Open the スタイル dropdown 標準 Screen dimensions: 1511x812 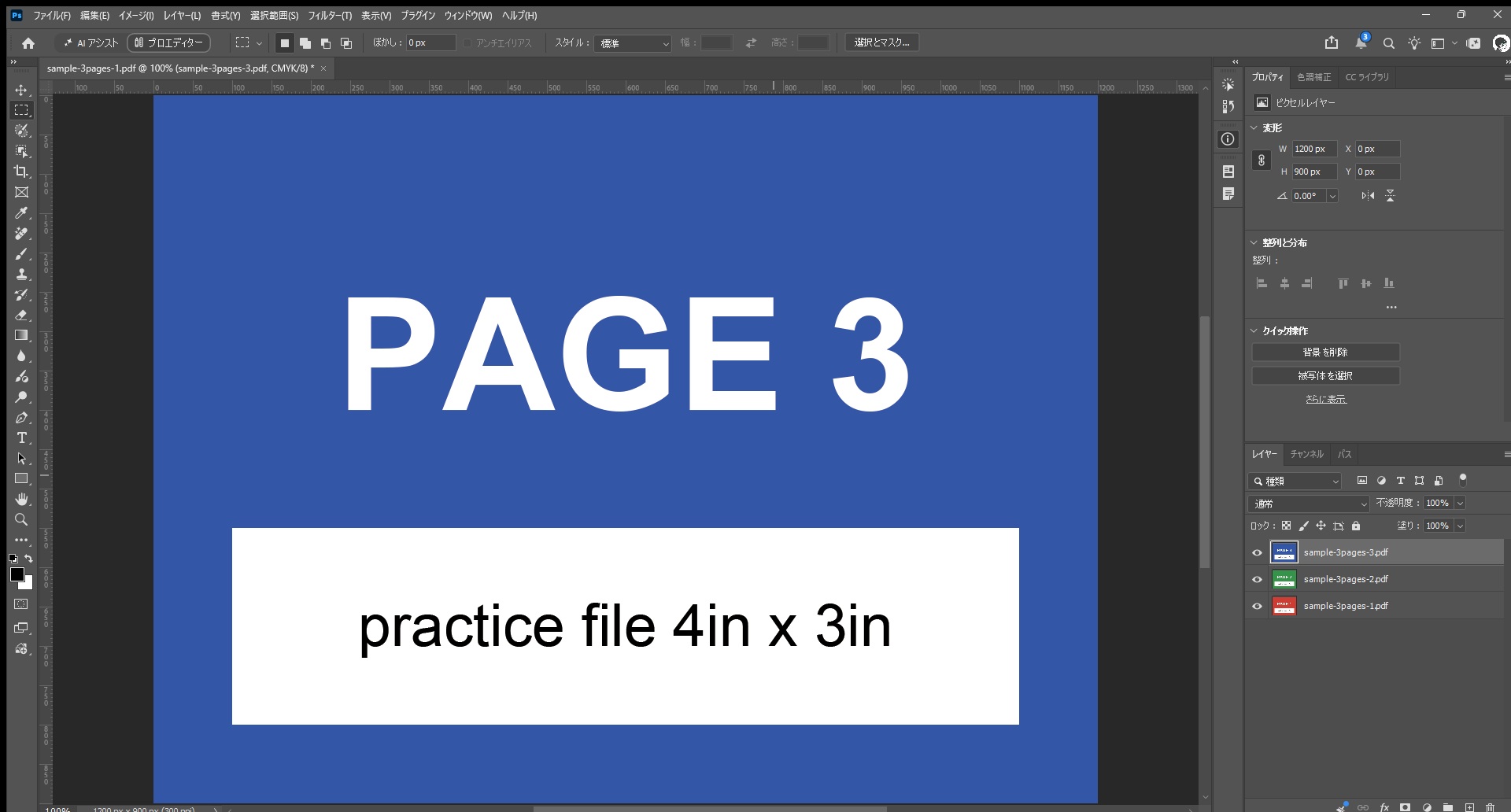pos(633,43)
